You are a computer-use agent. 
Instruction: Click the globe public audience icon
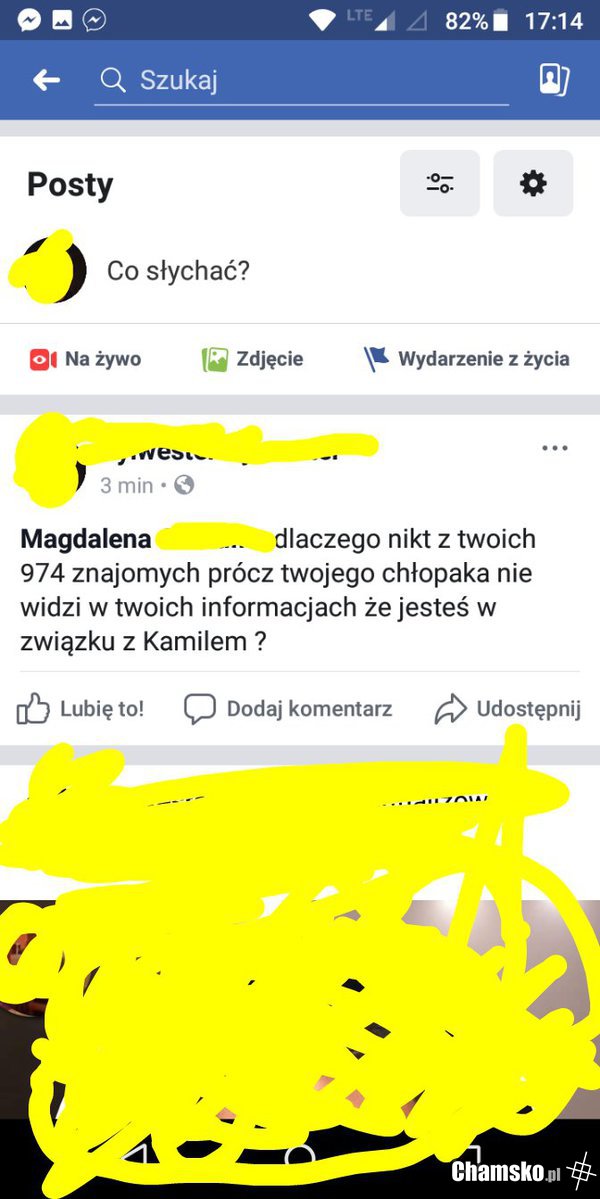click(x=184, y=485)
